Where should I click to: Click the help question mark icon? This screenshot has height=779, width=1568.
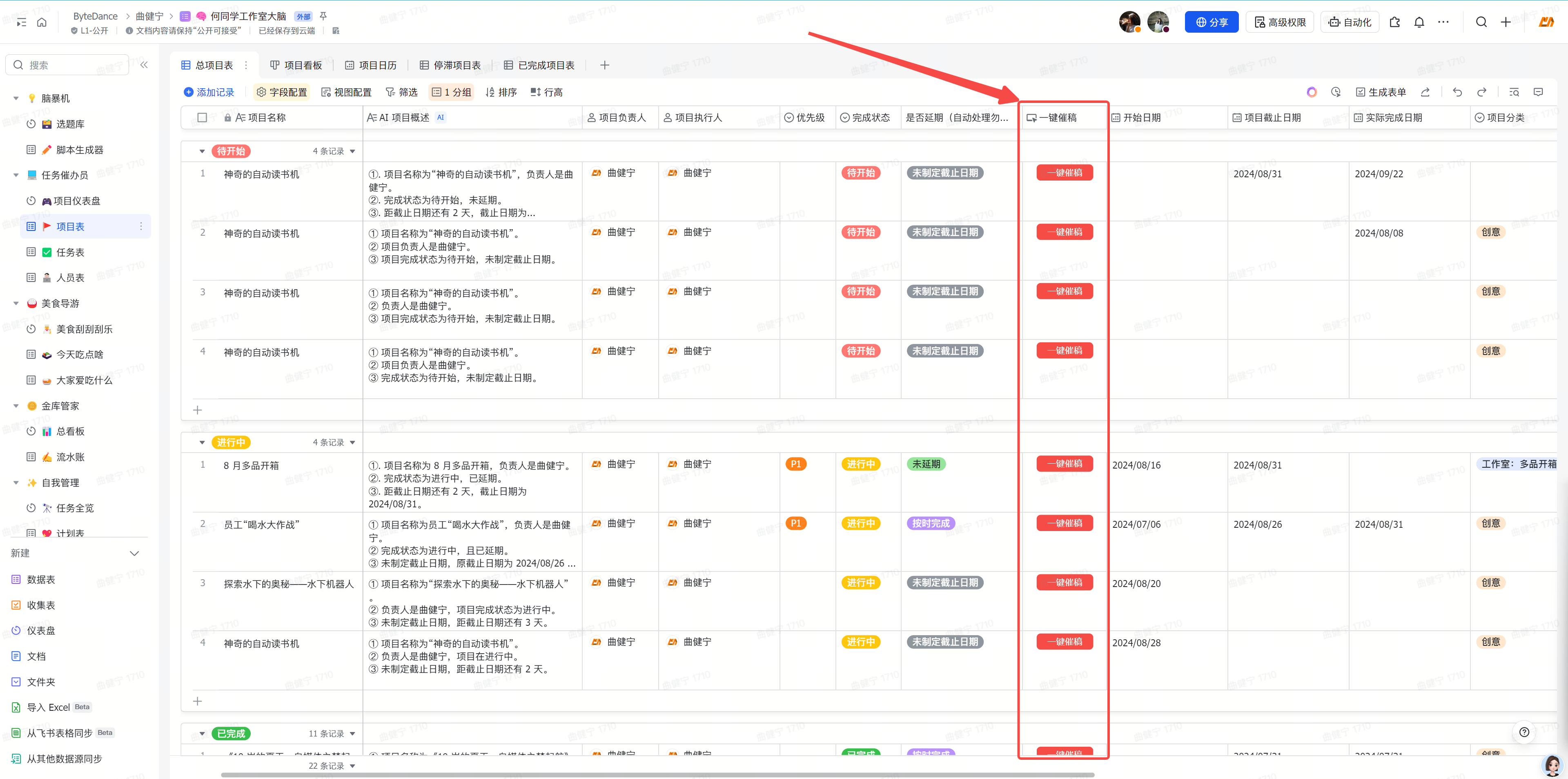click(x=1523, y=732)
